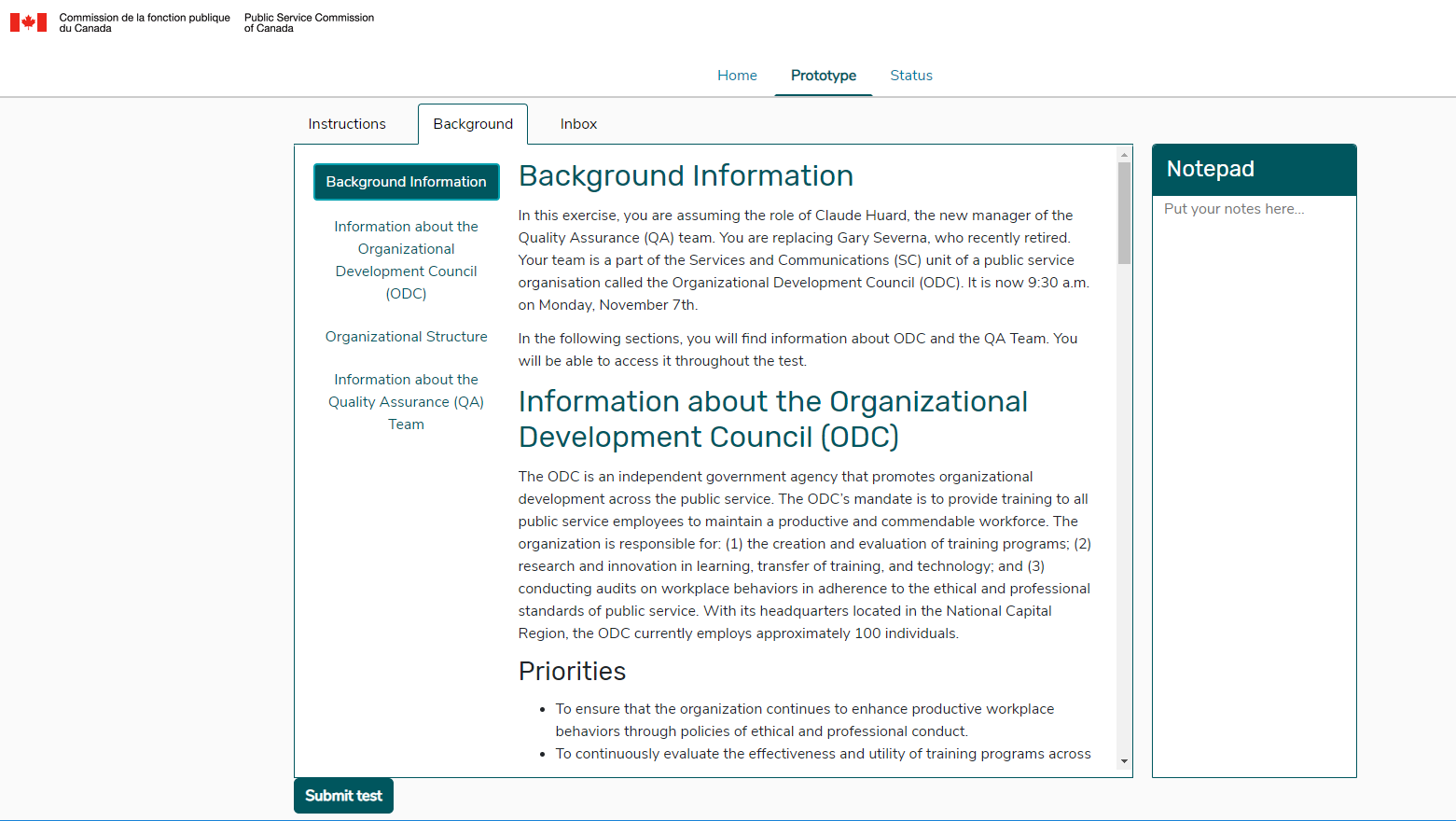Image resolution: width=1456 pixels, height=821 pixels.
Task: Click the Background Information heading
Action: click(686, 175)
